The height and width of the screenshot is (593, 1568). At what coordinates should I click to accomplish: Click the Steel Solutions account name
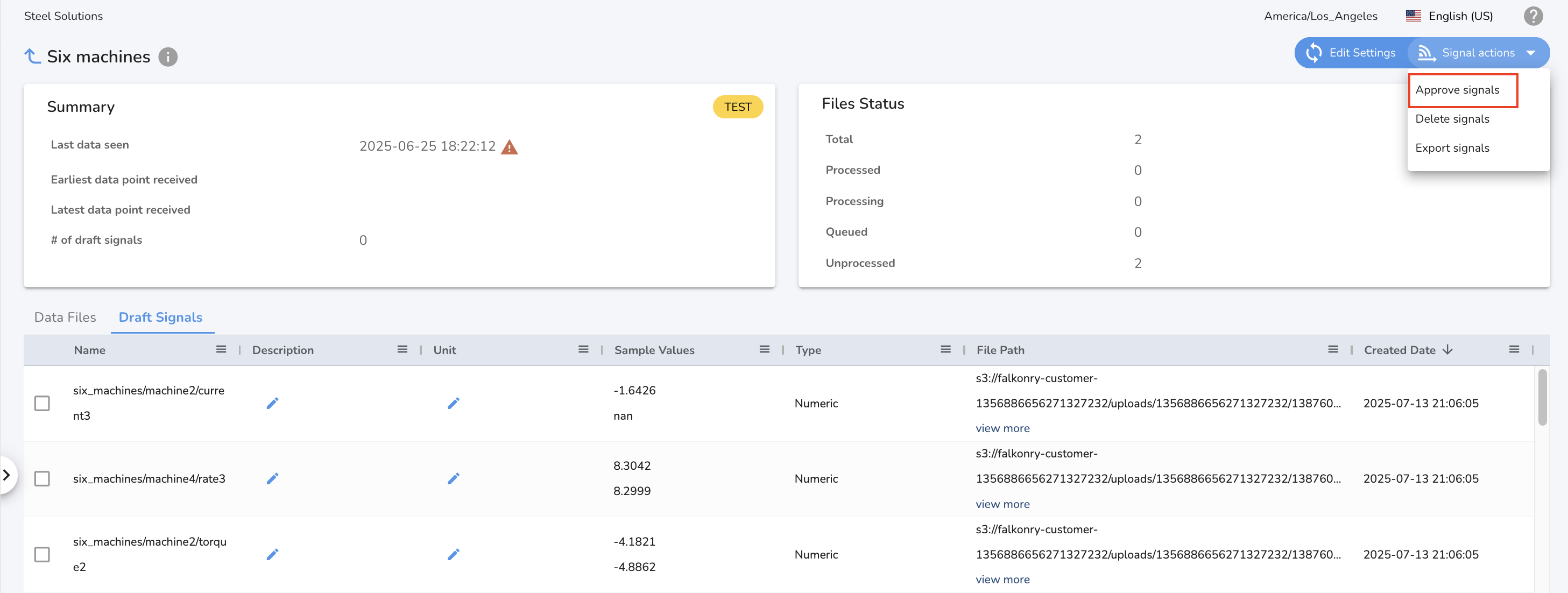tap(63, 16)
